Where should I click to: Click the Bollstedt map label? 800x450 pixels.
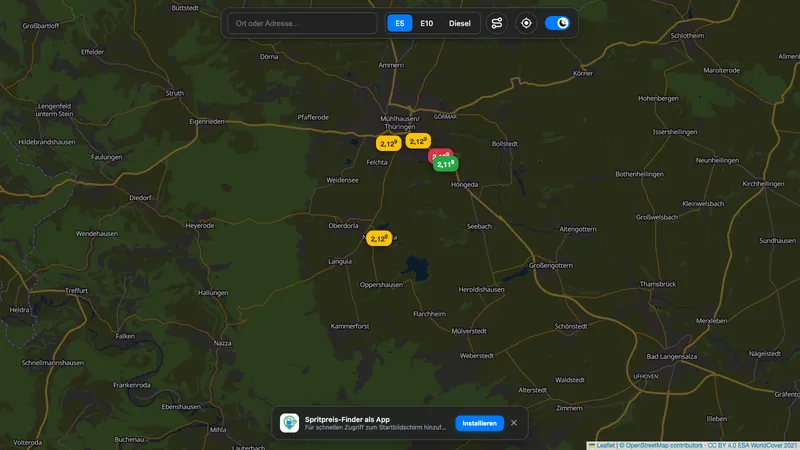(505, 144)
